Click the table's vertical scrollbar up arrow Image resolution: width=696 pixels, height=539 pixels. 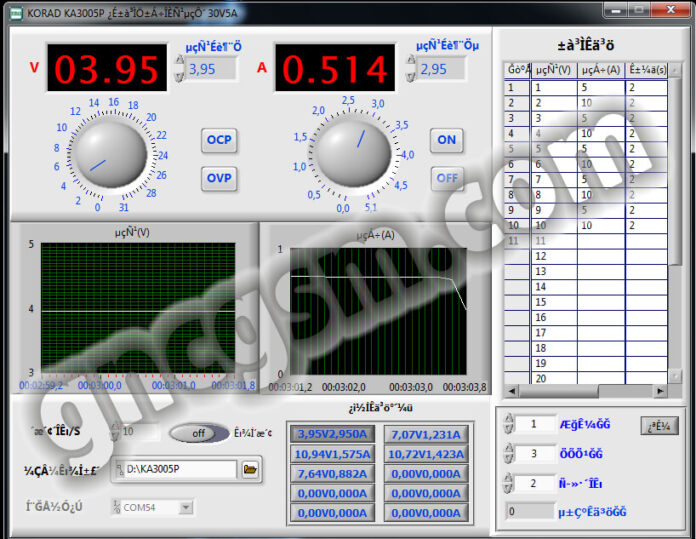[675, 70]
